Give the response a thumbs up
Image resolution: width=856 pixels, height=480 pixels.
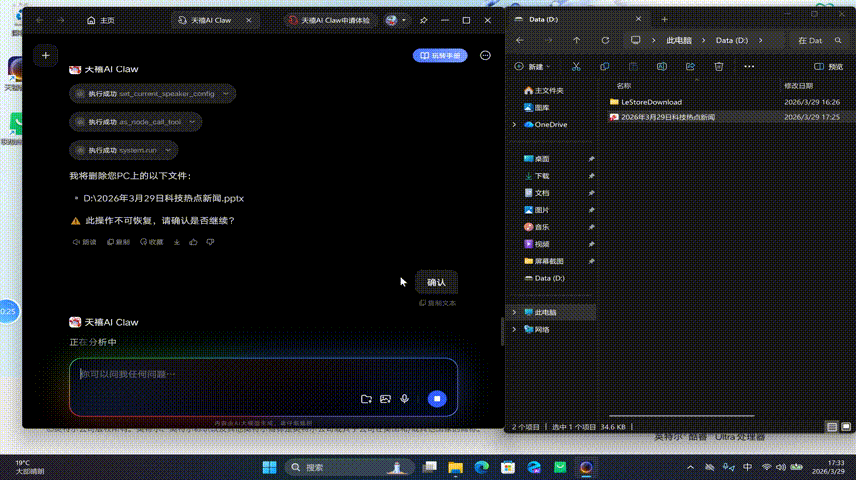tap(193, 242)
